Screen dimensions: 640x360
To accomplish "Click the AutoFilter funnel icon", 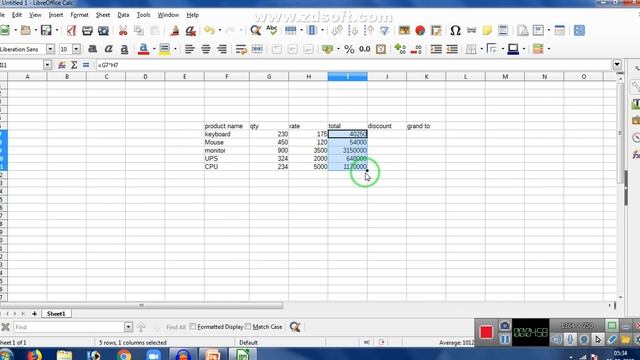I will pyautogui.click(x=384, y=30).
